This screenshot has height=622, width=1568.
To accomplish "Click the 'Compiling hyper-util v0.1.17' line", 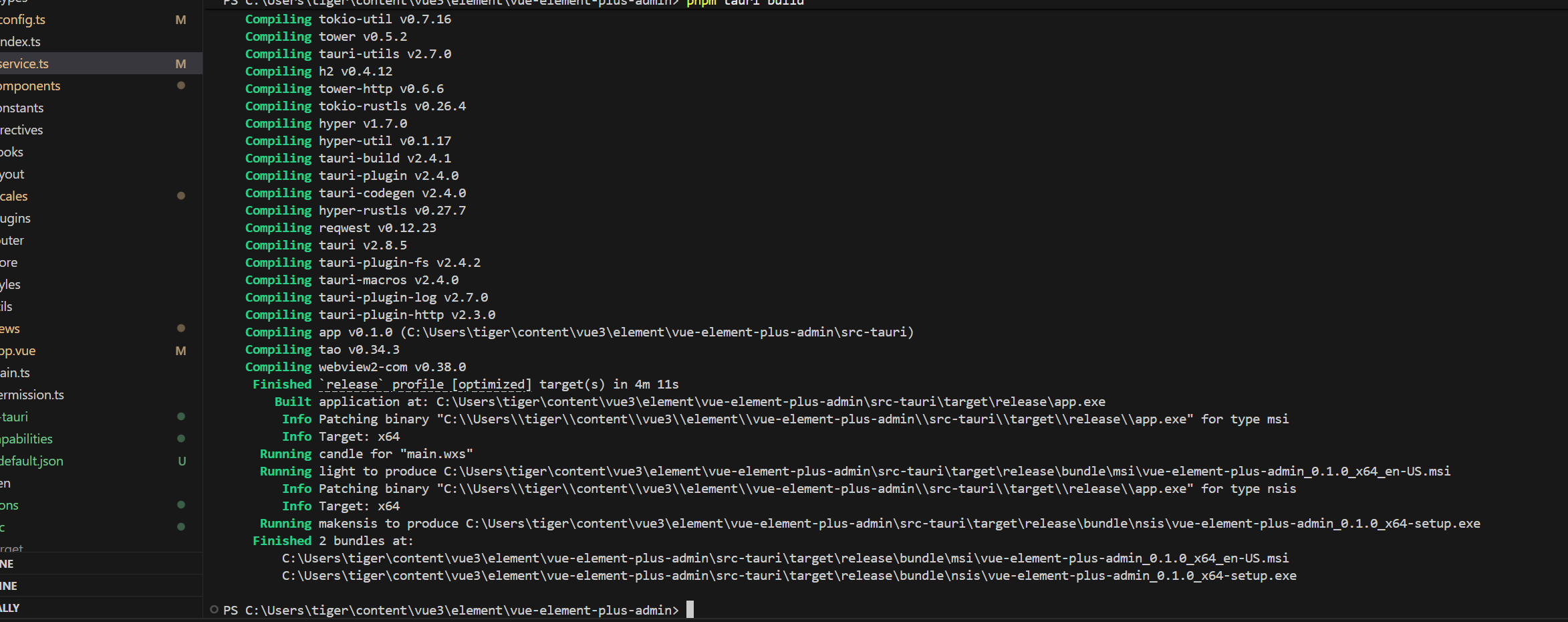I will tap(348, 141).
